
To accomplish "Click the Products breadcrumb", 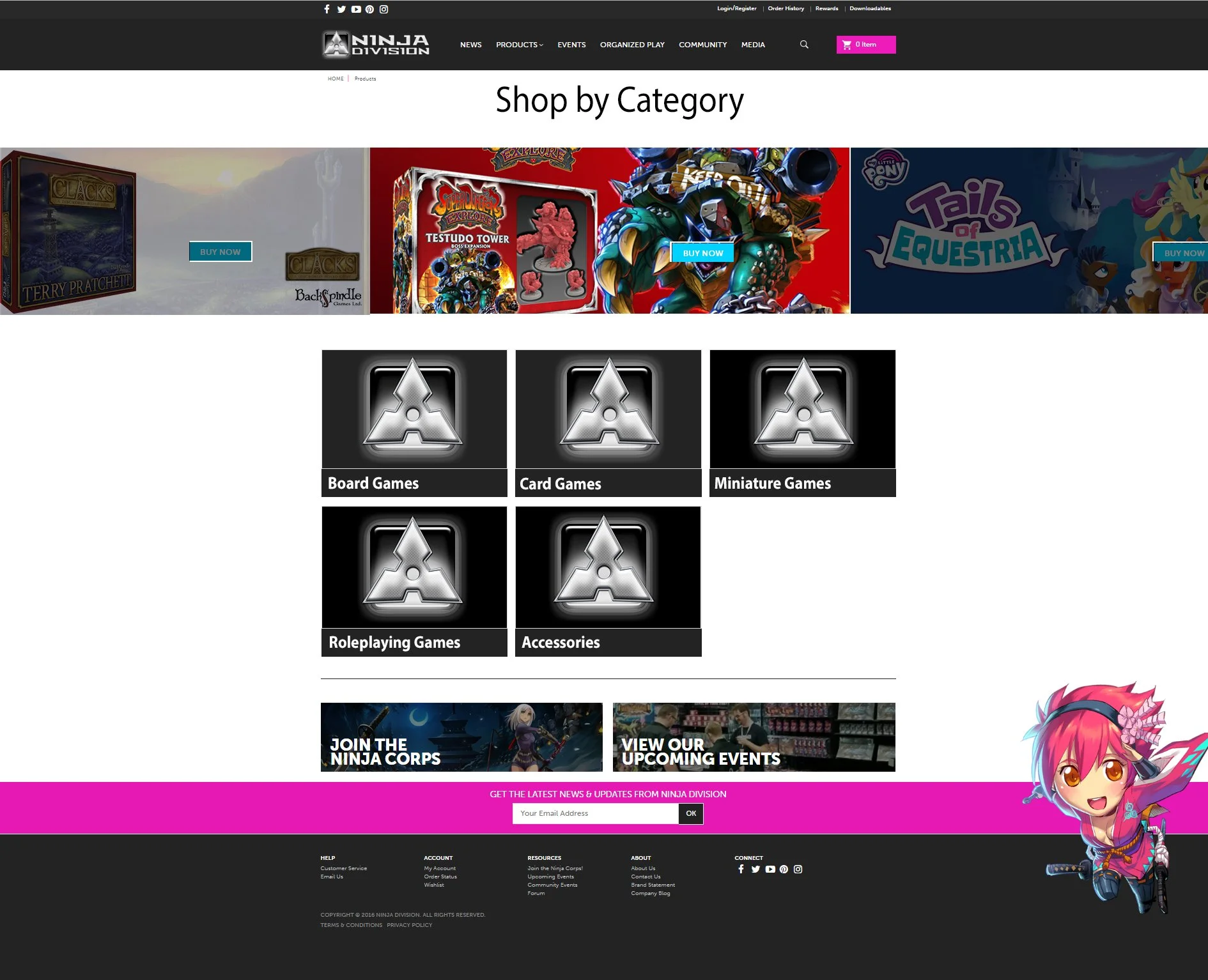I will click(x=365, y=79).
